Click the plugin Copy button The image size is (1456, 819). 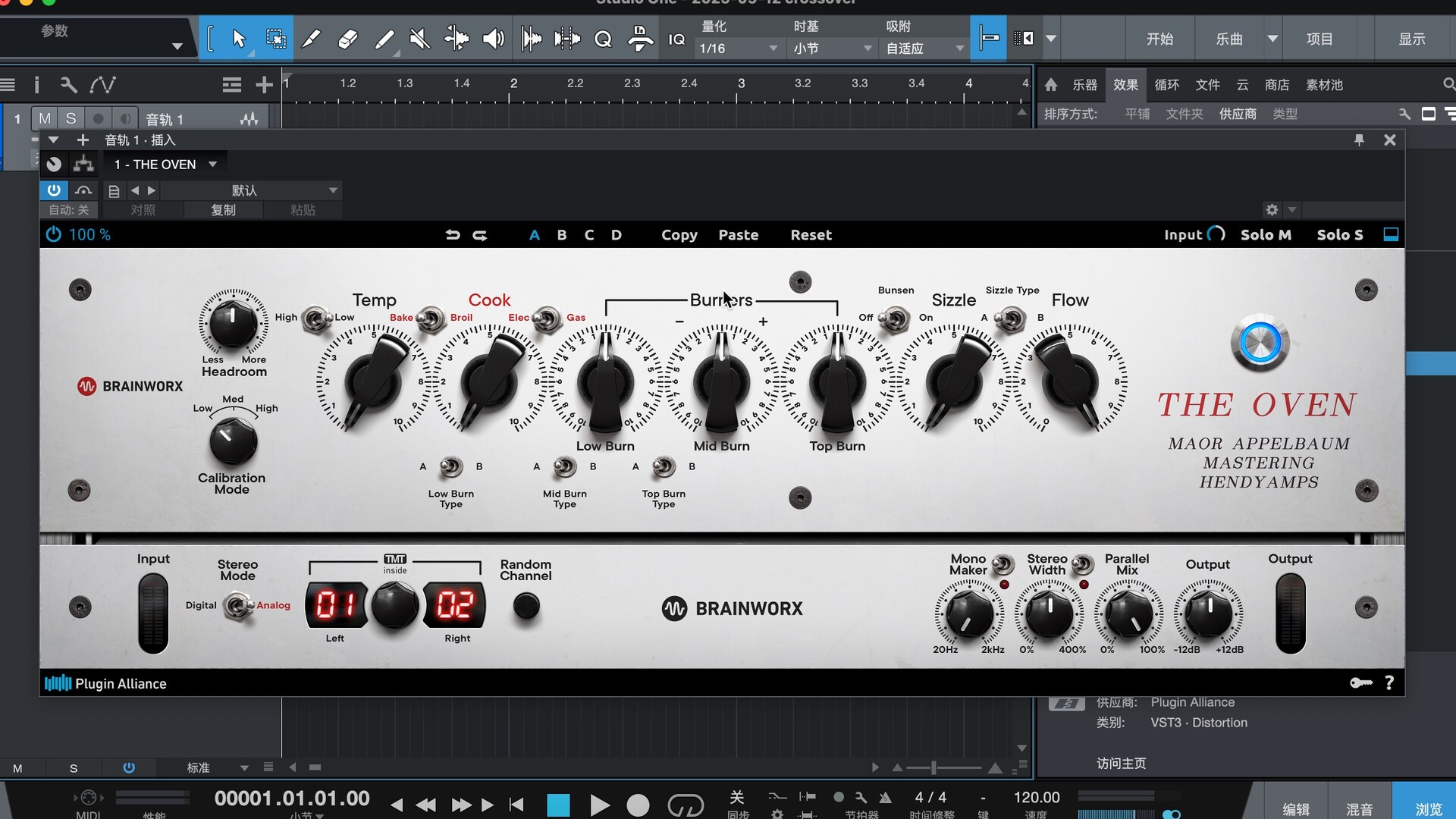click(x=679, y=235)
